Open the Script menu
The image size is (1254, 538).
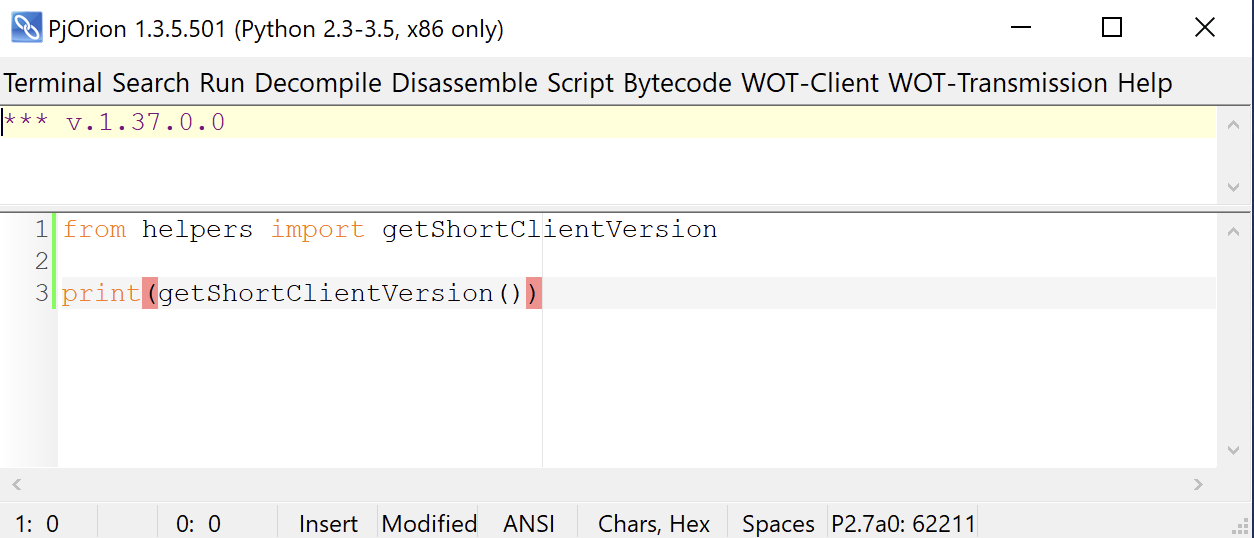[x=580, y=83]
